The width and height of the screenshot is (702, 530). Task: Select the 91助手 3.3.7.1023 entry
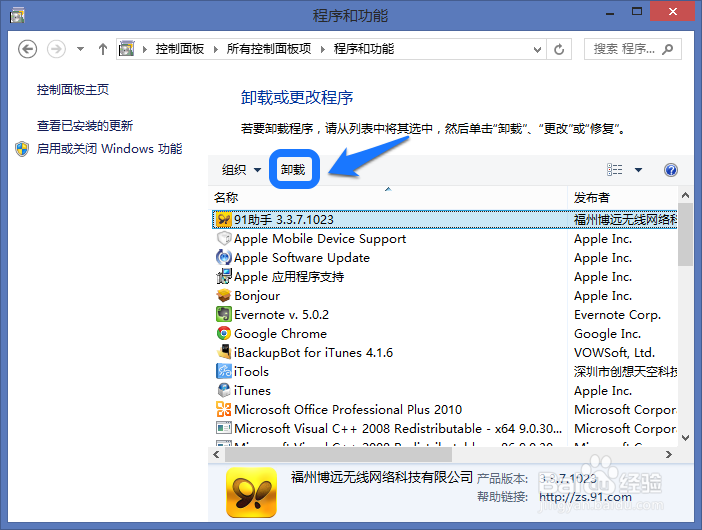pyautogui.click(x=445, y=219)
